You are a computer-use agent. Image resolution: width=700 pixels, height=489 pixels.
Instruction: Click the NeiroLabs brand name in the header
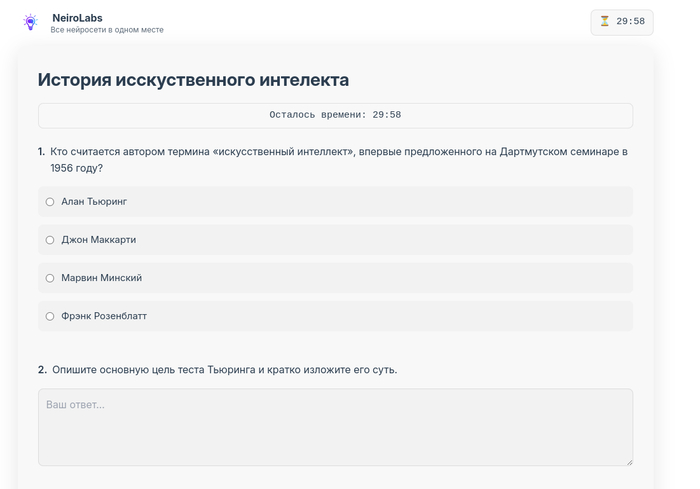[77, 17]
